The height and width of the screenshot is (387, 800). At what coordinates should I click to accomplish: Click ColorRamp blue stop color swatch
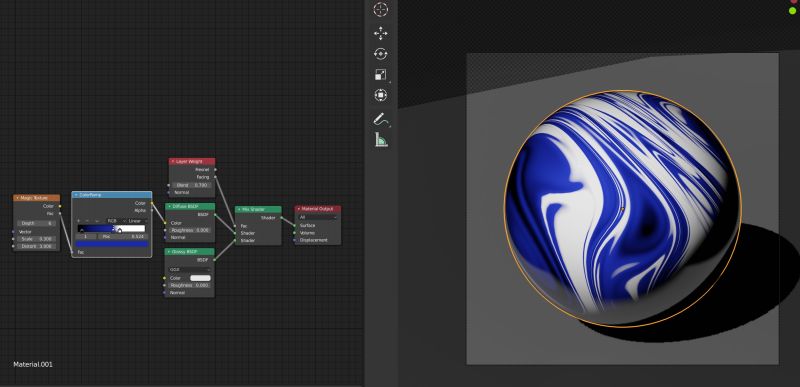click(112, 244)
